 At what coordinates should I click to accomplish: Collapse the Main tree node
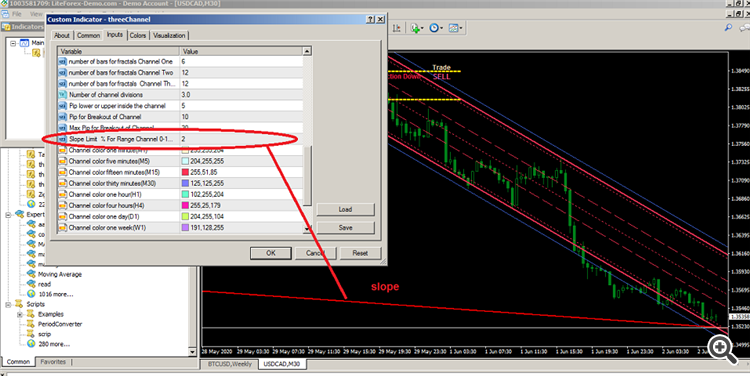(13, 43)
